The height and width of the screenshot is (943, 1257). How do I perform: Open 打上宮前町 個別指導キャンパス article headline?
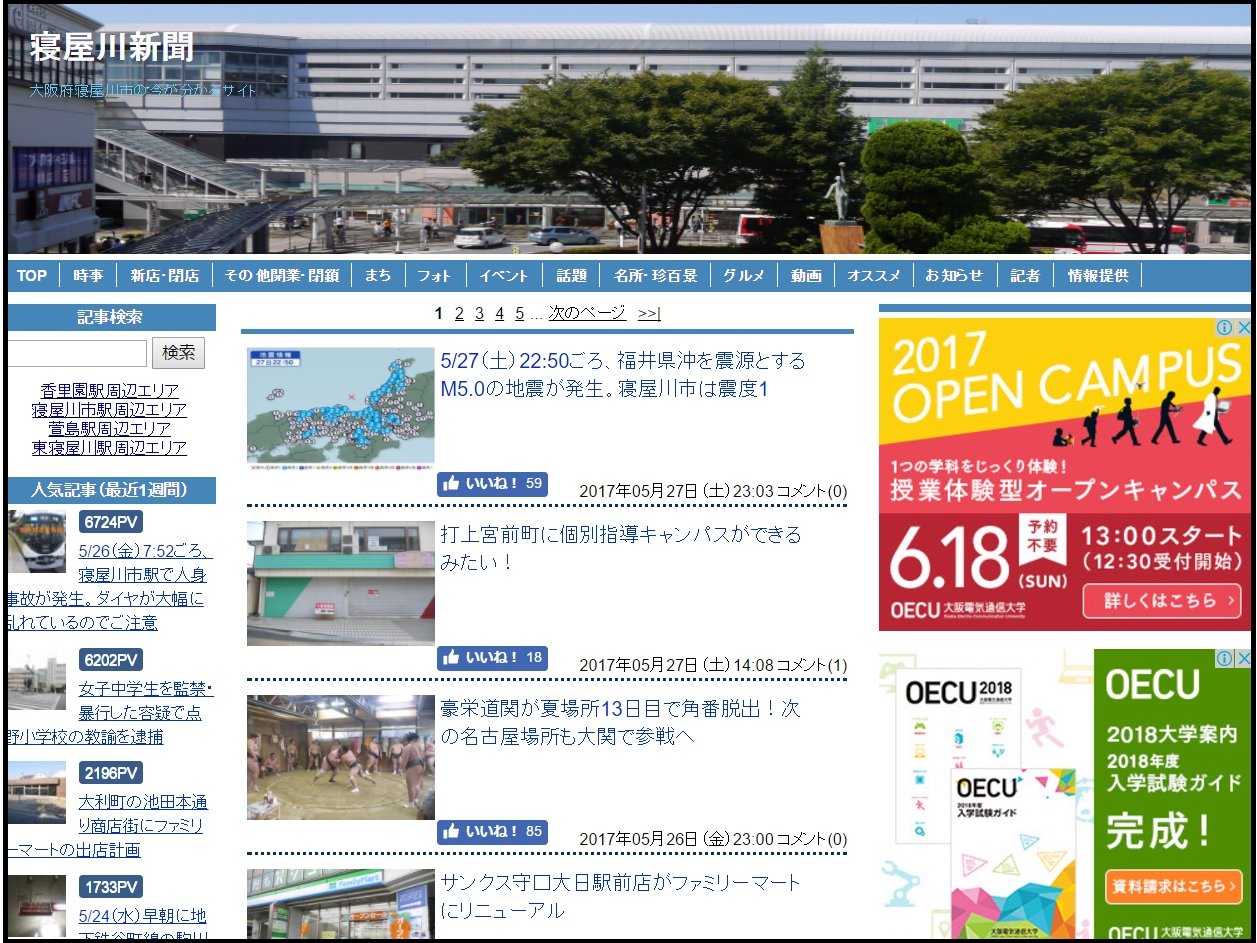tap(621, 548)
